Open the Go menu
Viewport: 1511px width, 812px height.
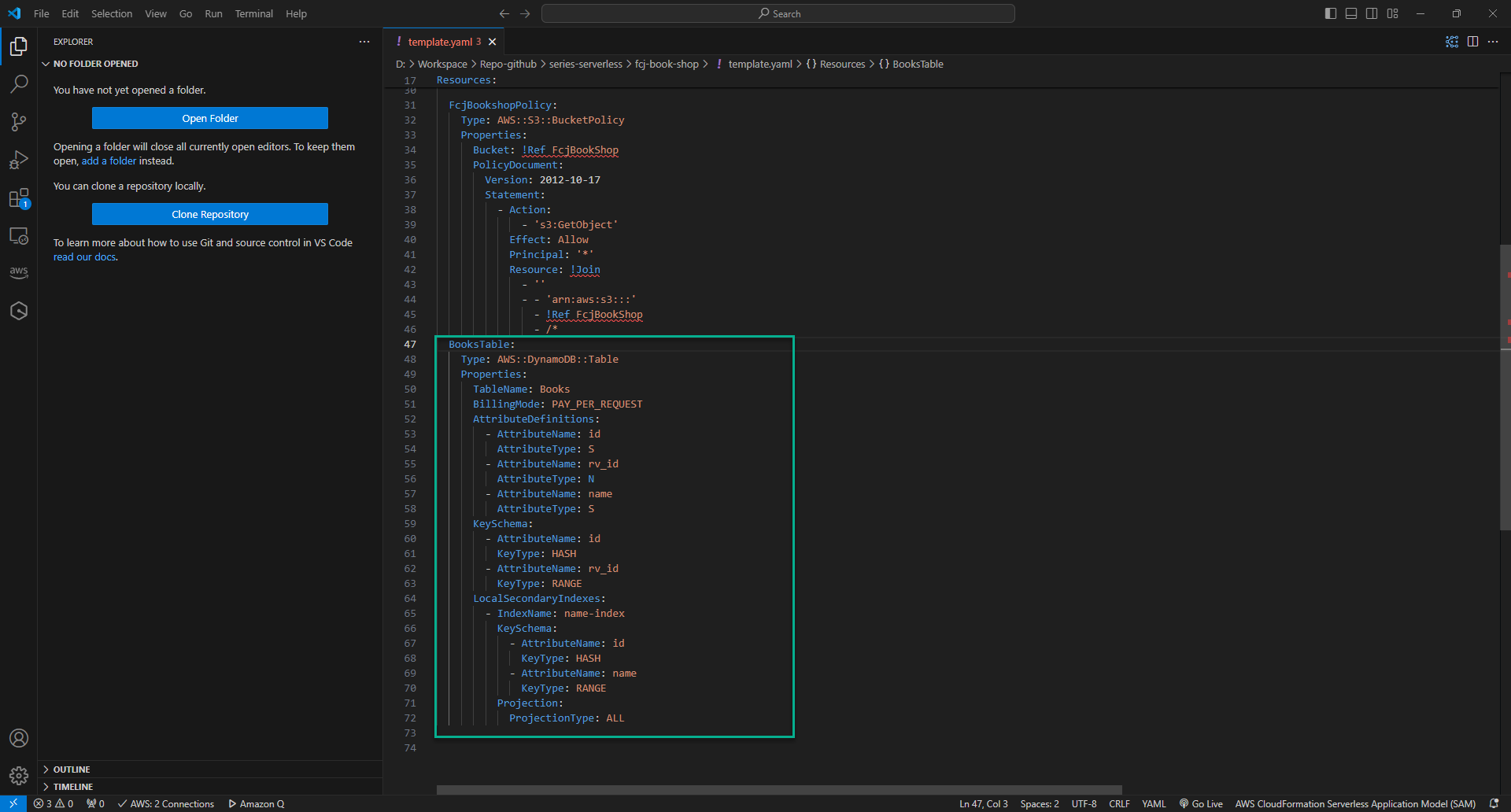pos(186,13)
